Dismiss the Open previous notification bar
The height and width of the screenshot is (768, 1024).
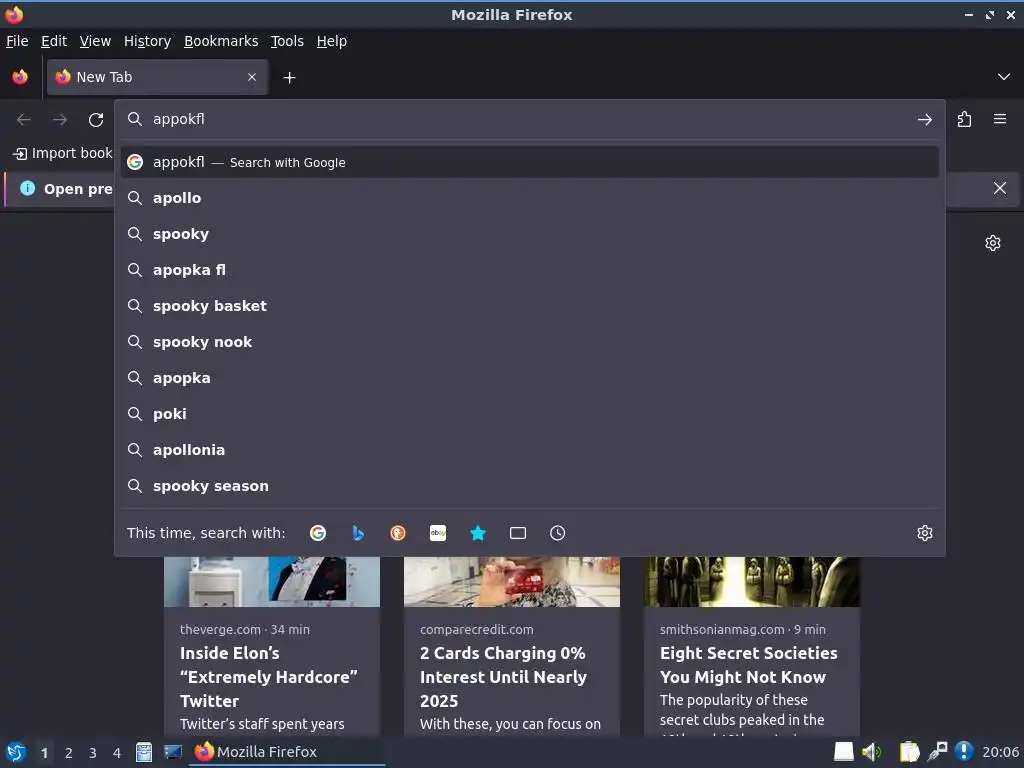click(x=1000, y=188)
